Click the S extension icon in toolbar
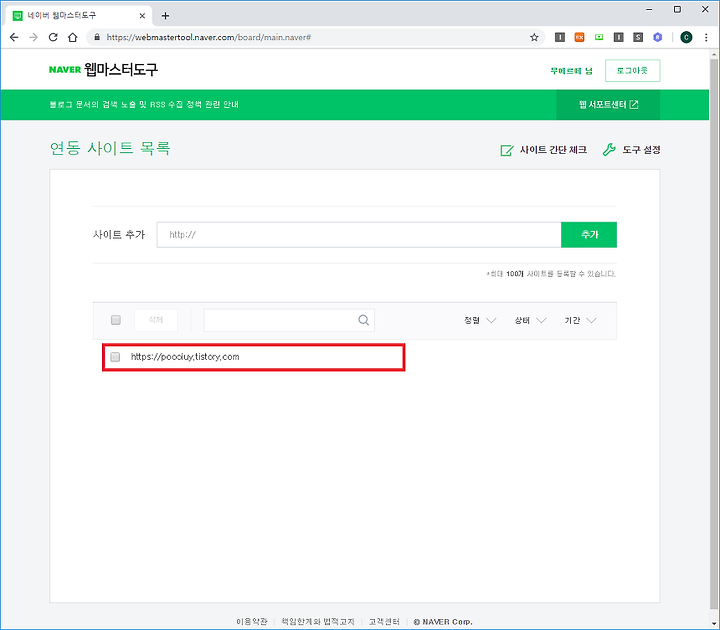Image resolution: width=720 pixels, height=630 pixels. tap(638, 37)
